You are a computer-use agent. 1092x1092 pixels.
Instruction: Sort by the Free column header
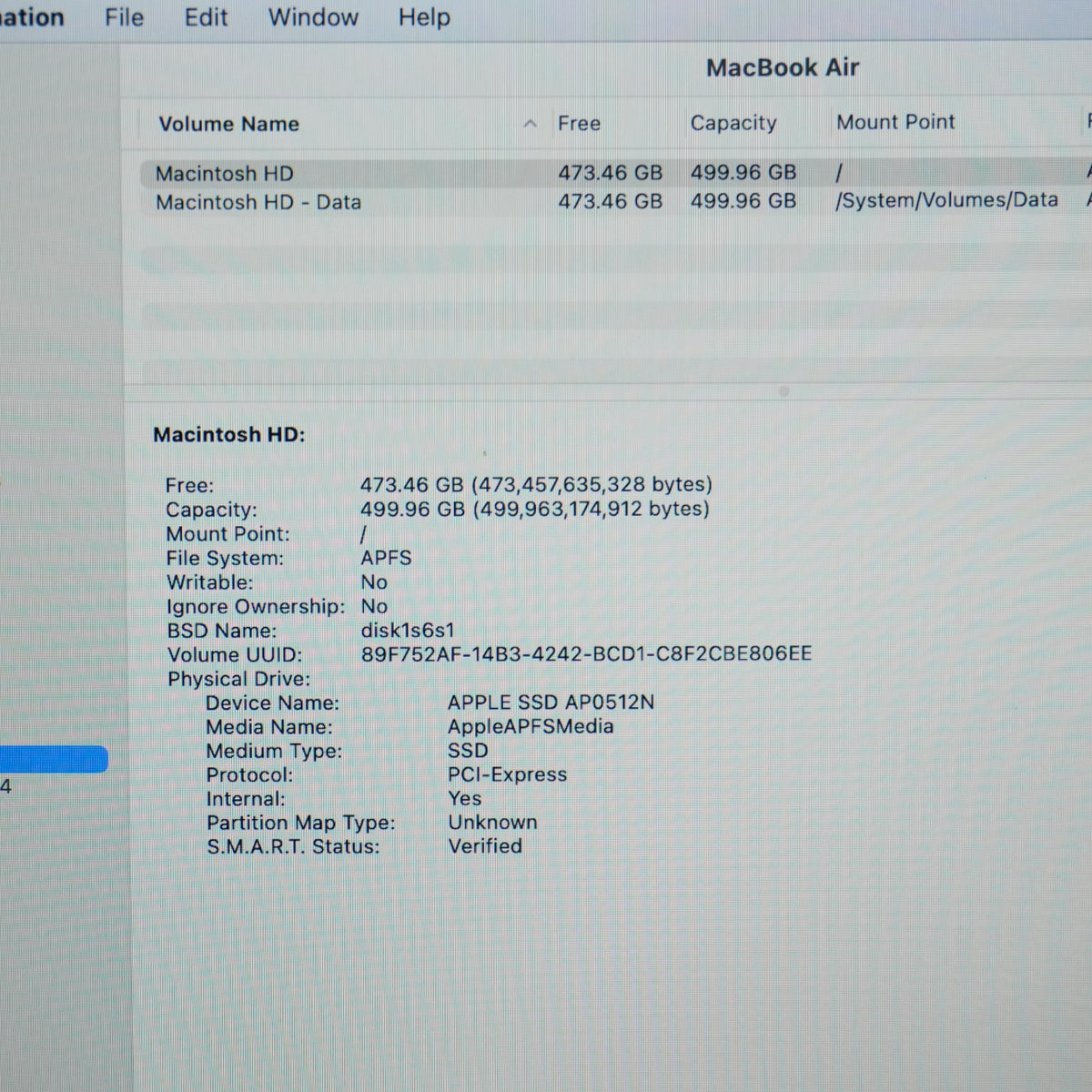(x=579, y=123)
